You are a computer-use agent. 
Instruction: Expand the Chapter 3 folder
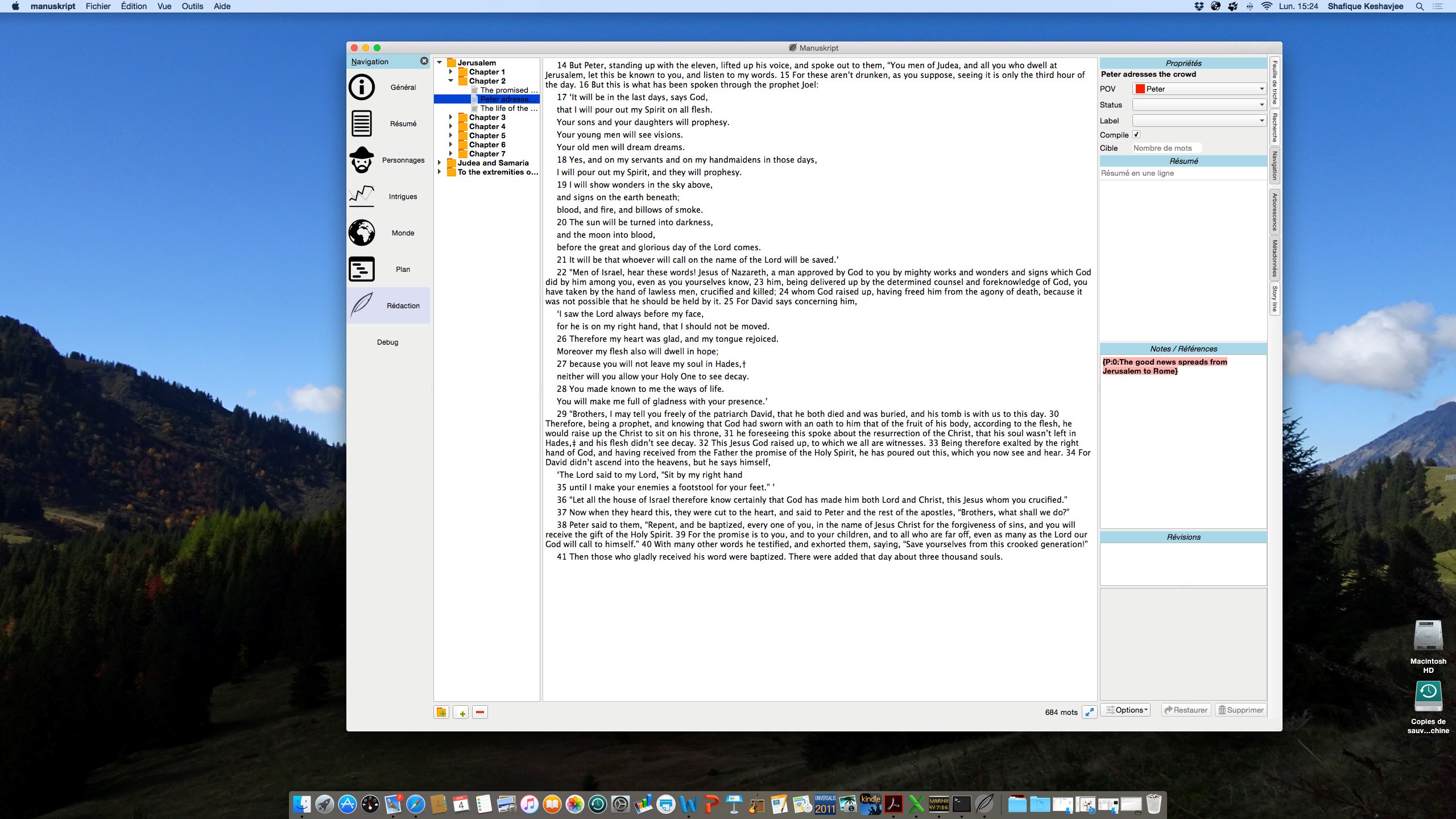point(450,117)
